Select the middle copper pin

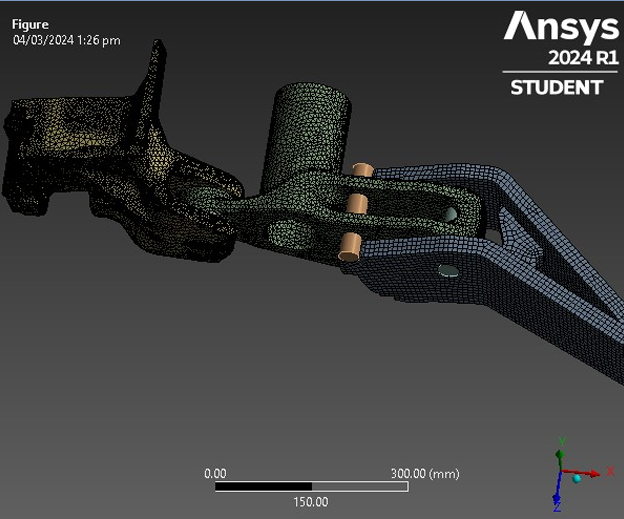[357, 203]
